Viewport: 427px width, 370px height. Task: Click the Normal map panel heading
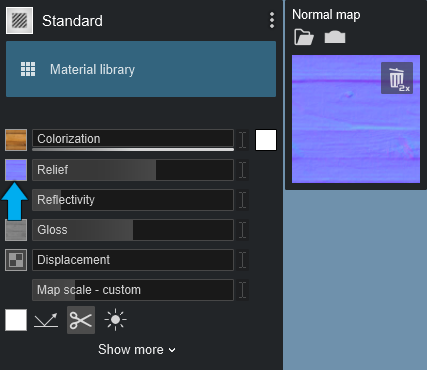(326, 15)
